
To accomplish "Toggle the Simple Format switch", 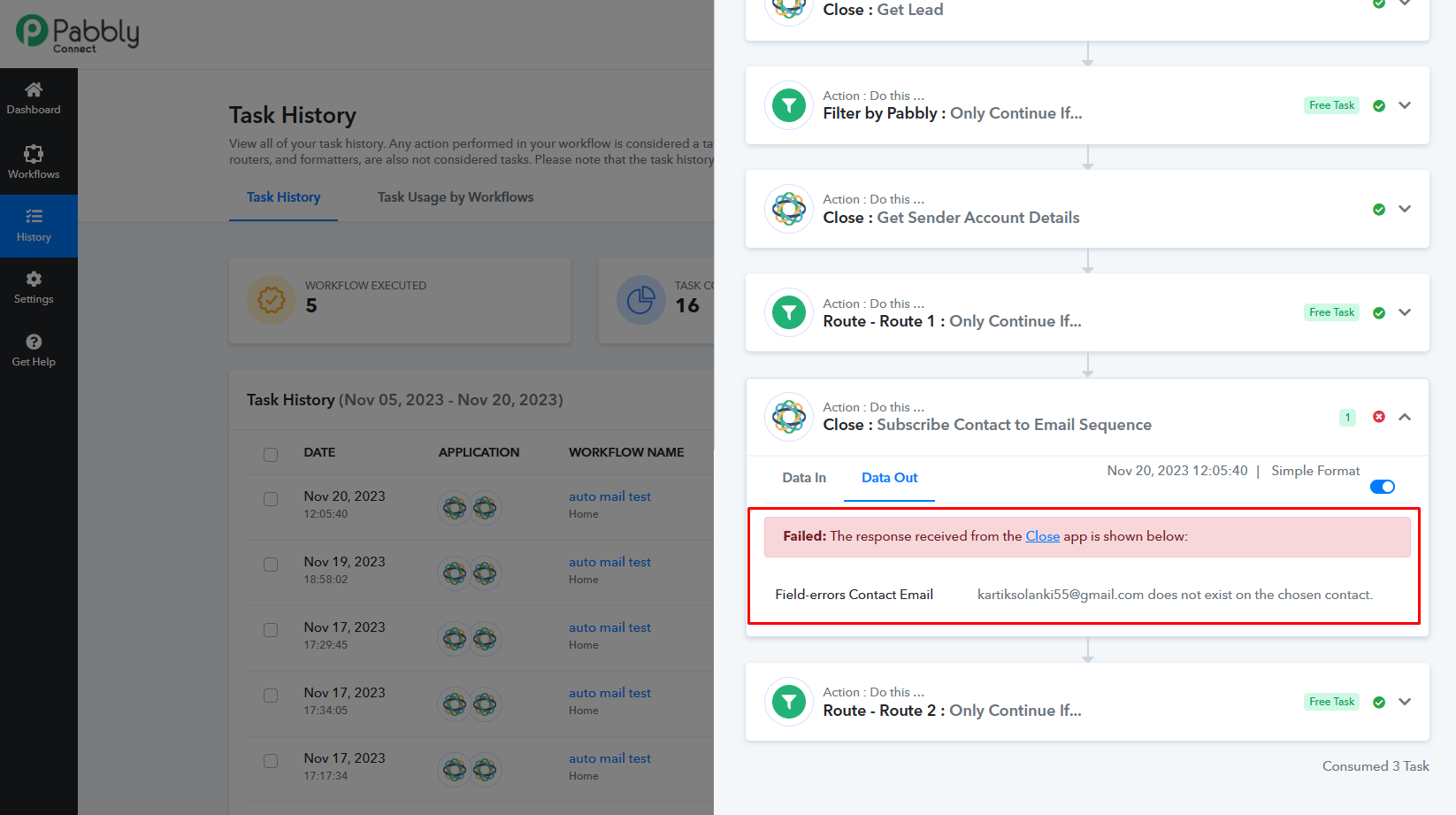I will (x=1383, y=487).
